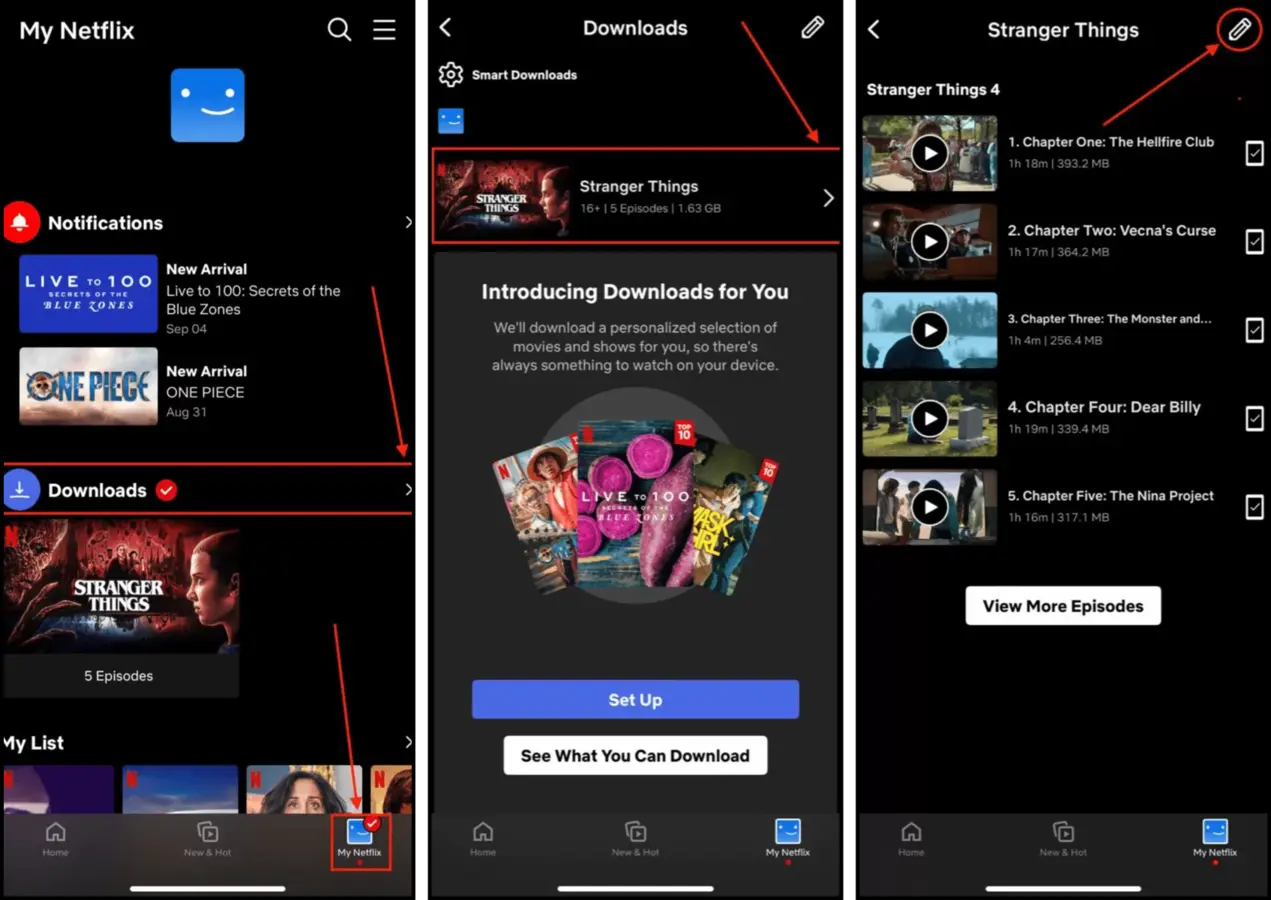Tap the '5 Episodes' caption under poster
The width and height of the screenshot is (1271, 900).
119,676
